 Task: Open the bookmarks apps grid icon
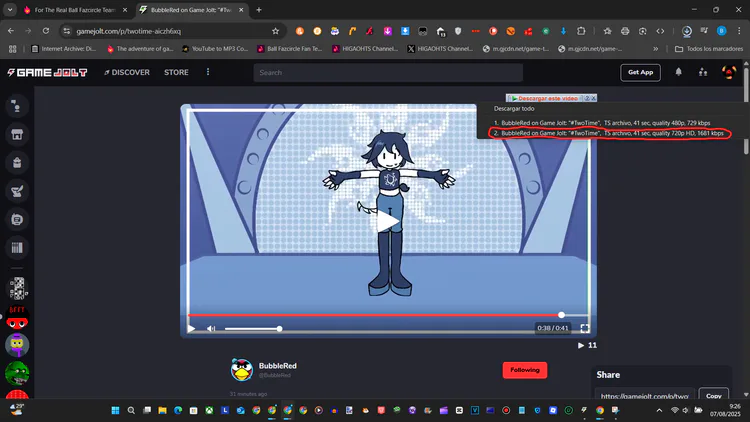12,49
